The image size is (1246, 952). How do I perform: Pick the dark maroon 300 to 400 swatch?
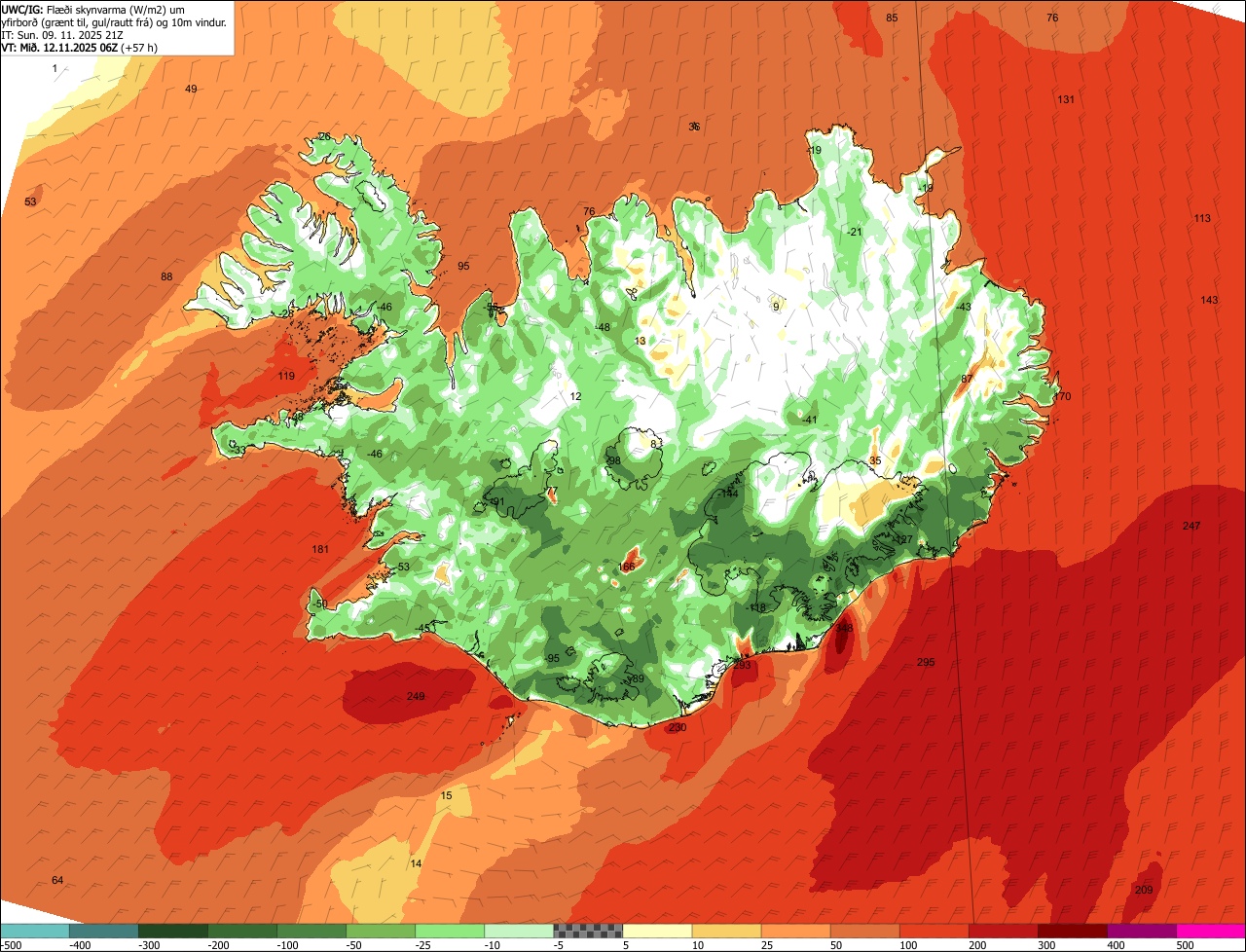pyautogui.click(x=1072, y=931)
